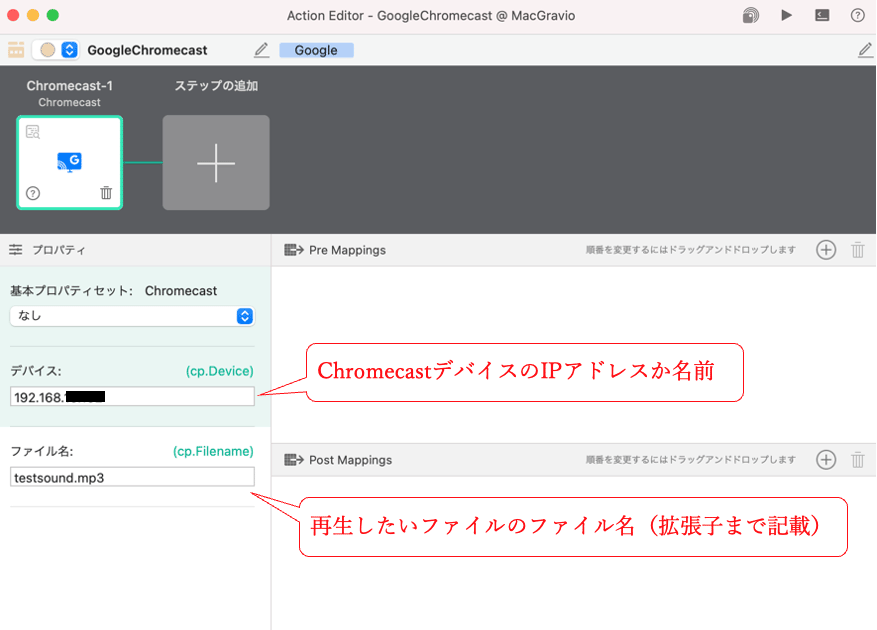Select the tan color swatch for action
The height and width of the screenshot is (630, 877).
point(48,50)
